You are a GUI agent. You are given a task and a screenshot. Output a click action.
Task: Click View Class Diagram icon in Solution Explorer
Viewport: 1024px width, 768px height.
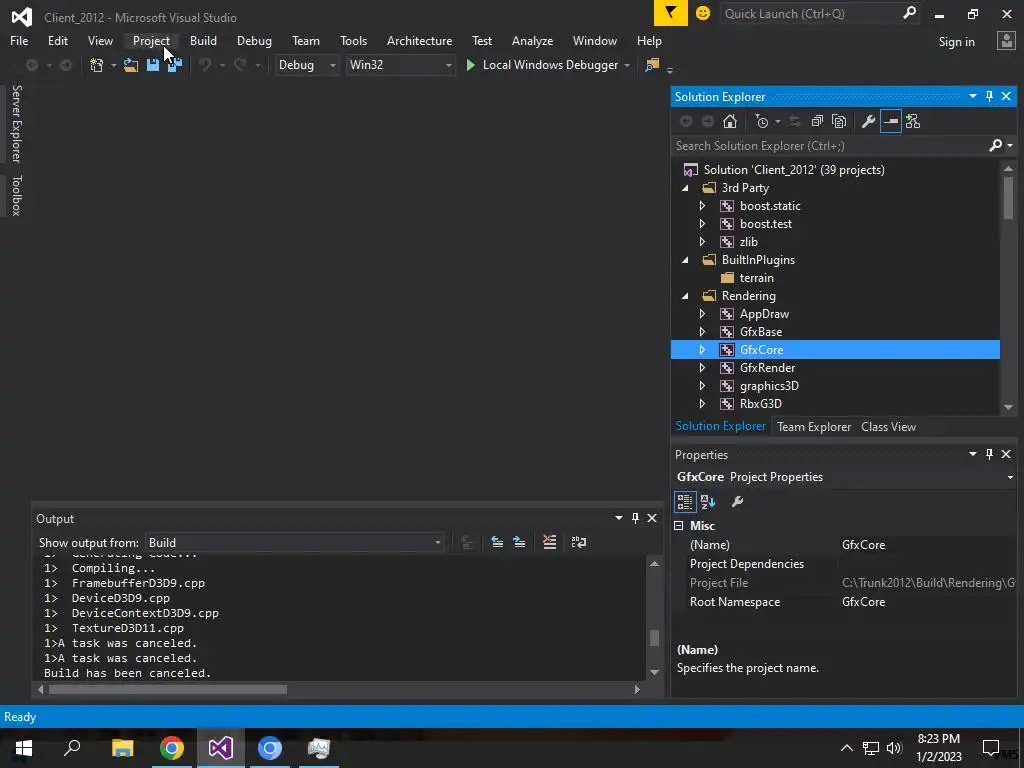point(913,121)
